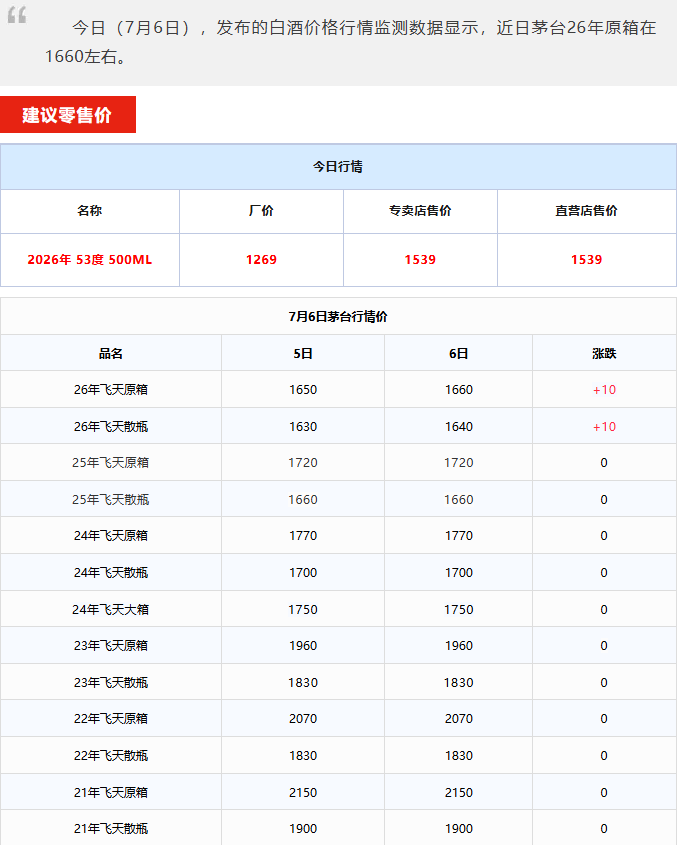Image resolution: width=677 pixels, height=845 pixels.
Task: Click the 5日 price 1900 for 21年飞天散瓶
Action: [303, 828]
